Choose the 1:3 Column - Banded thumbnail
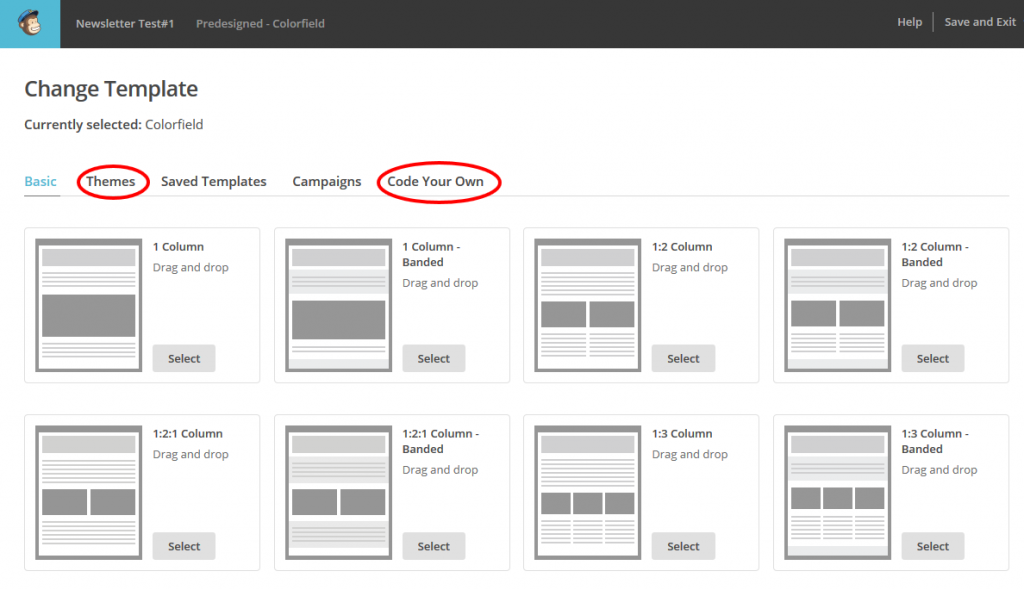1024x590 pixels. pos(837,492)
